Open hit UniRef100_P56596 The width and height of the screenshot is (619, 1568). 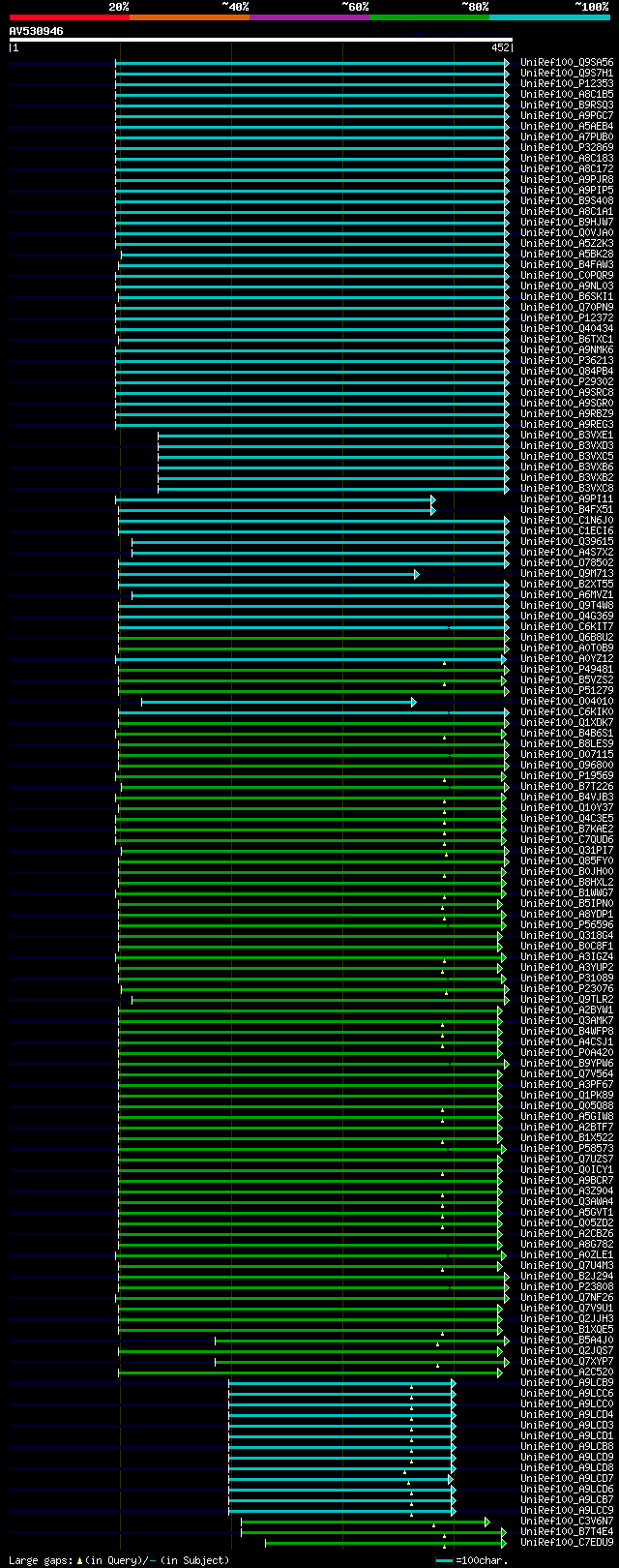coord(567,924)
